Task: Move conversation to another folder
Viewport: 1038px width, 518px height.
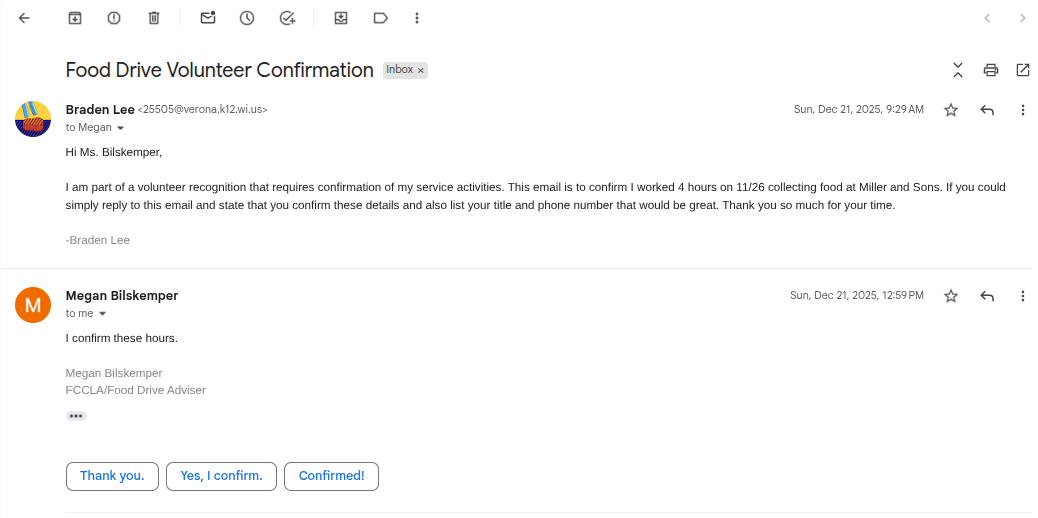Action: click(341, 18)
